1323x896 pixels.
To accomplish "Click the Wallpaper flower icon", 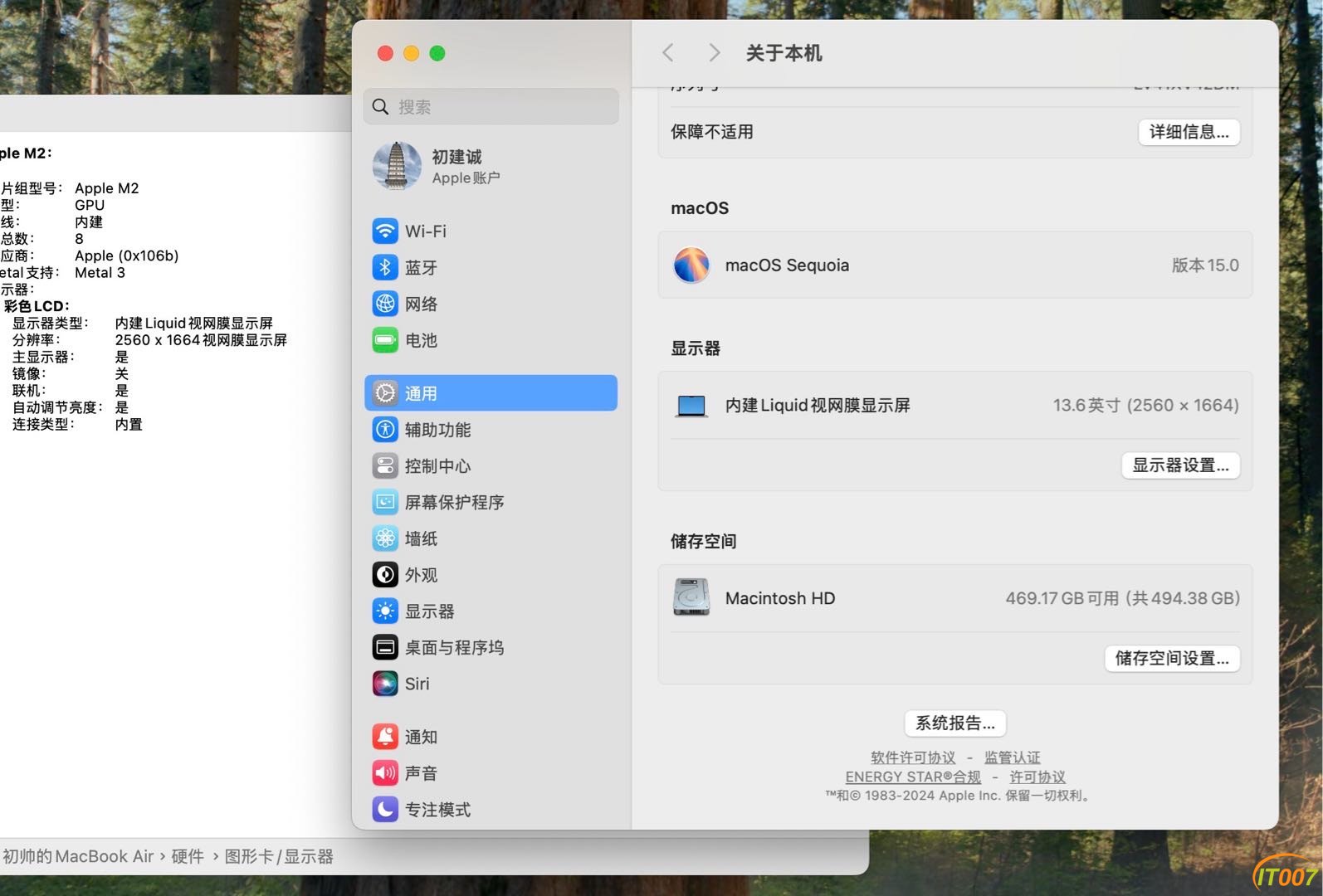I will tap(385, 538).
